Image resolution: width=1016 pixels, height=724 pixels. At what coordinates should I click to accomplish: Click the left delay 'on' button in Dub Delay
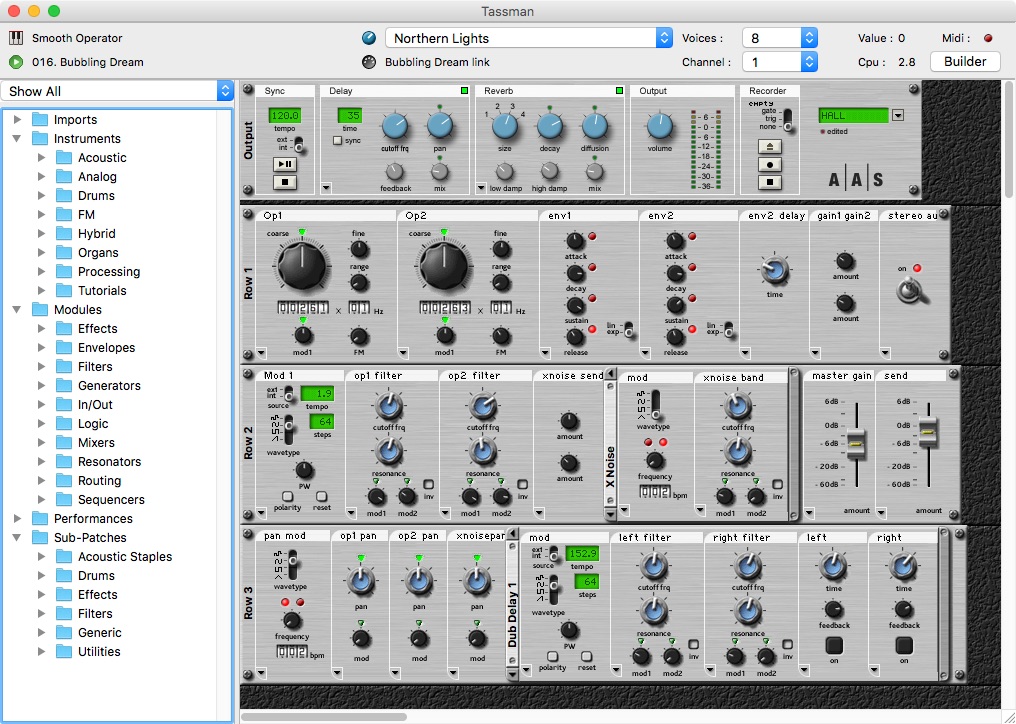pos(834,645)
